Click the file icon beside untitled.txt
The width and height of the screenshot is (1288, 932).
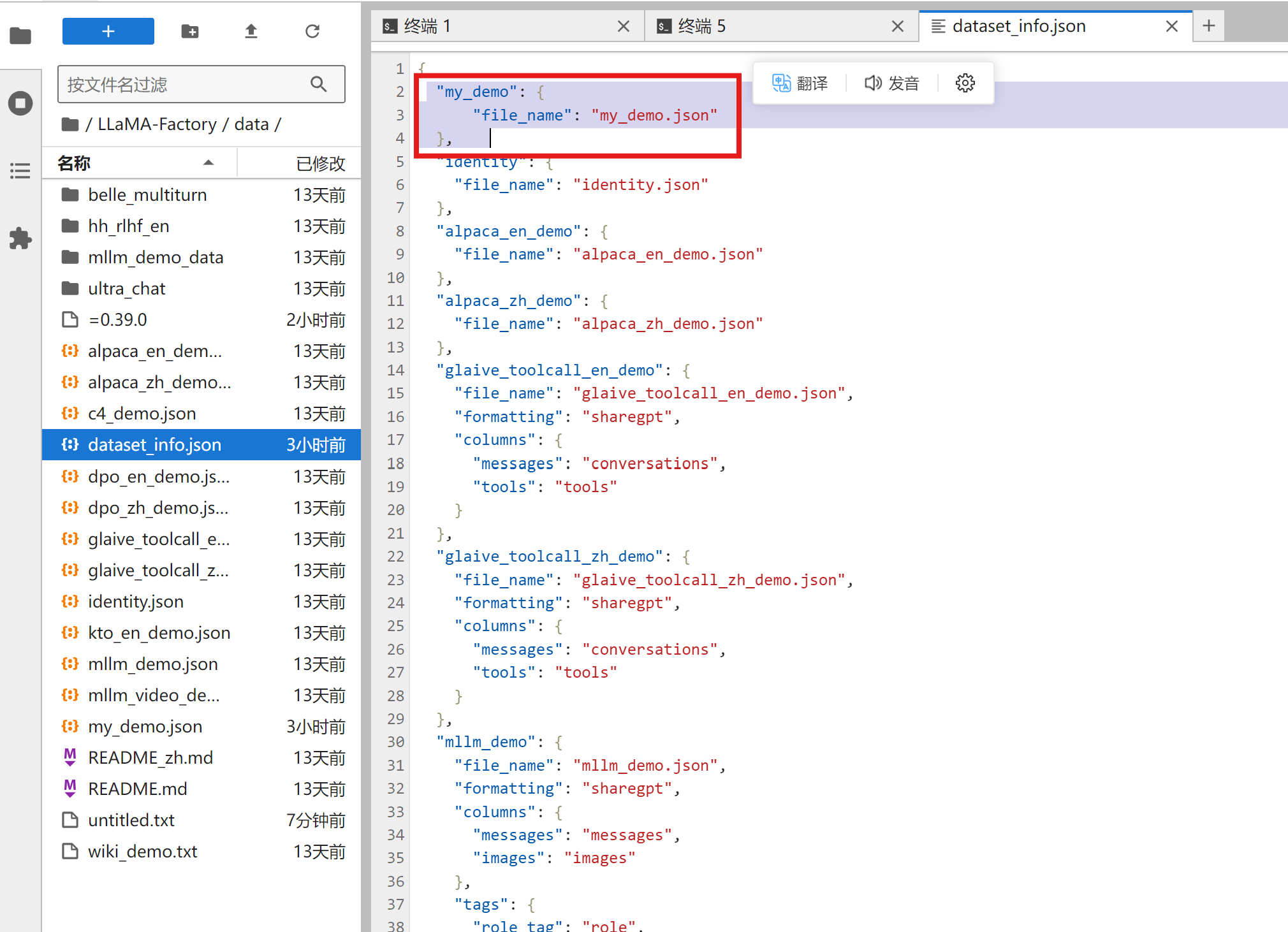click(70, 820)
